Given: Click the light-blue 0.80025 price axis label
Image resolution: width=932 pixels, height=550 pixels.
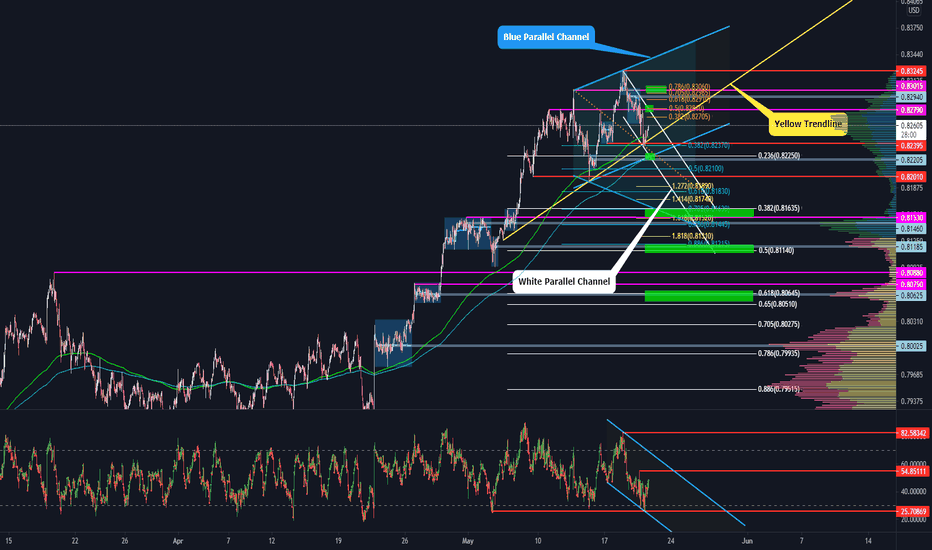Looking at the screenshot, I should [911, 345].
